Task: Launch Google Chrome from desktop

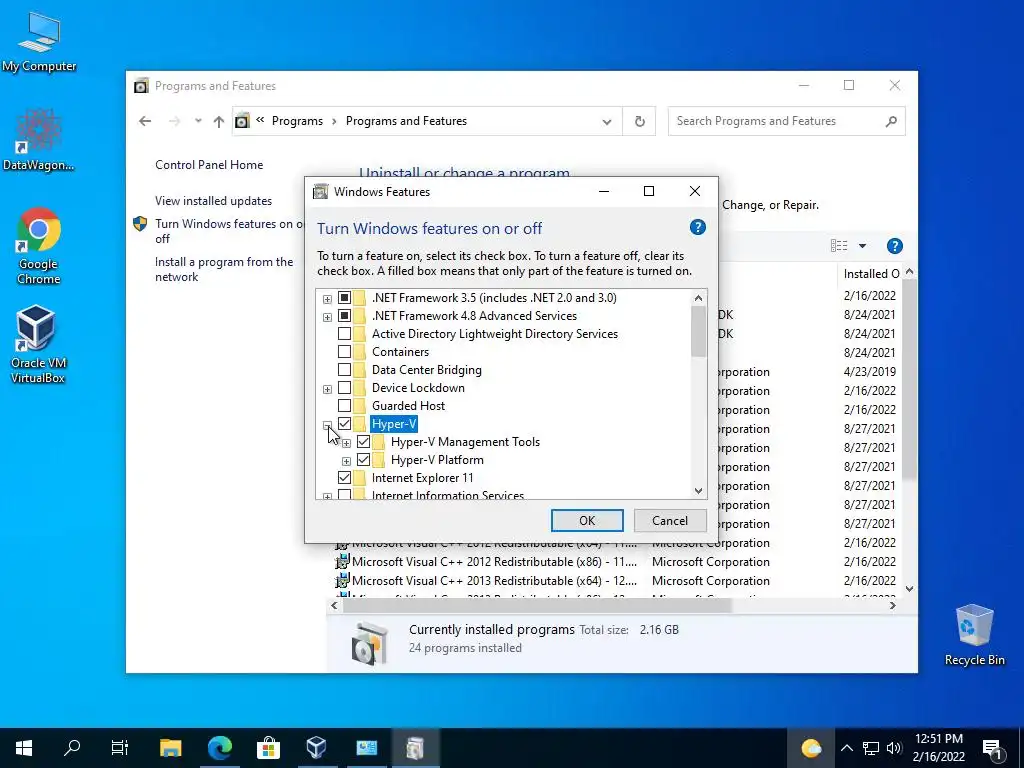Action: [x=39, y=246]
